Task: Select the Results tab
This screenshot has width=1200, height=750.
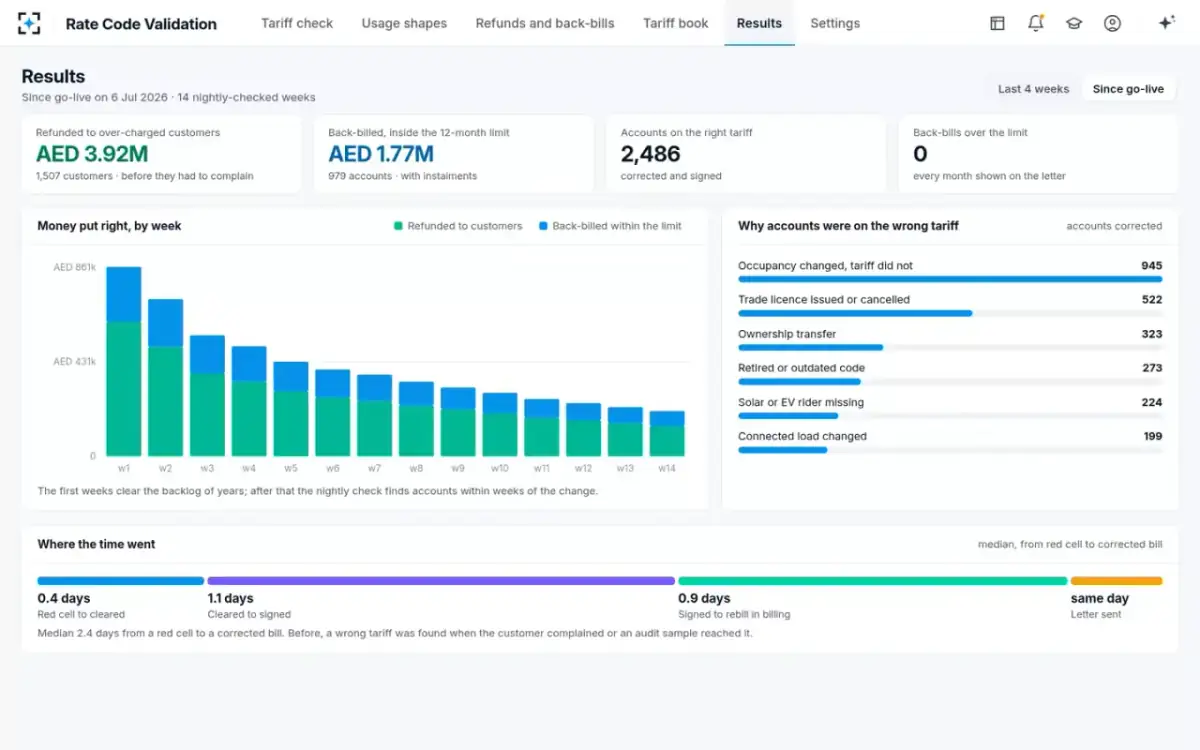Action: (x=759, y=23)
